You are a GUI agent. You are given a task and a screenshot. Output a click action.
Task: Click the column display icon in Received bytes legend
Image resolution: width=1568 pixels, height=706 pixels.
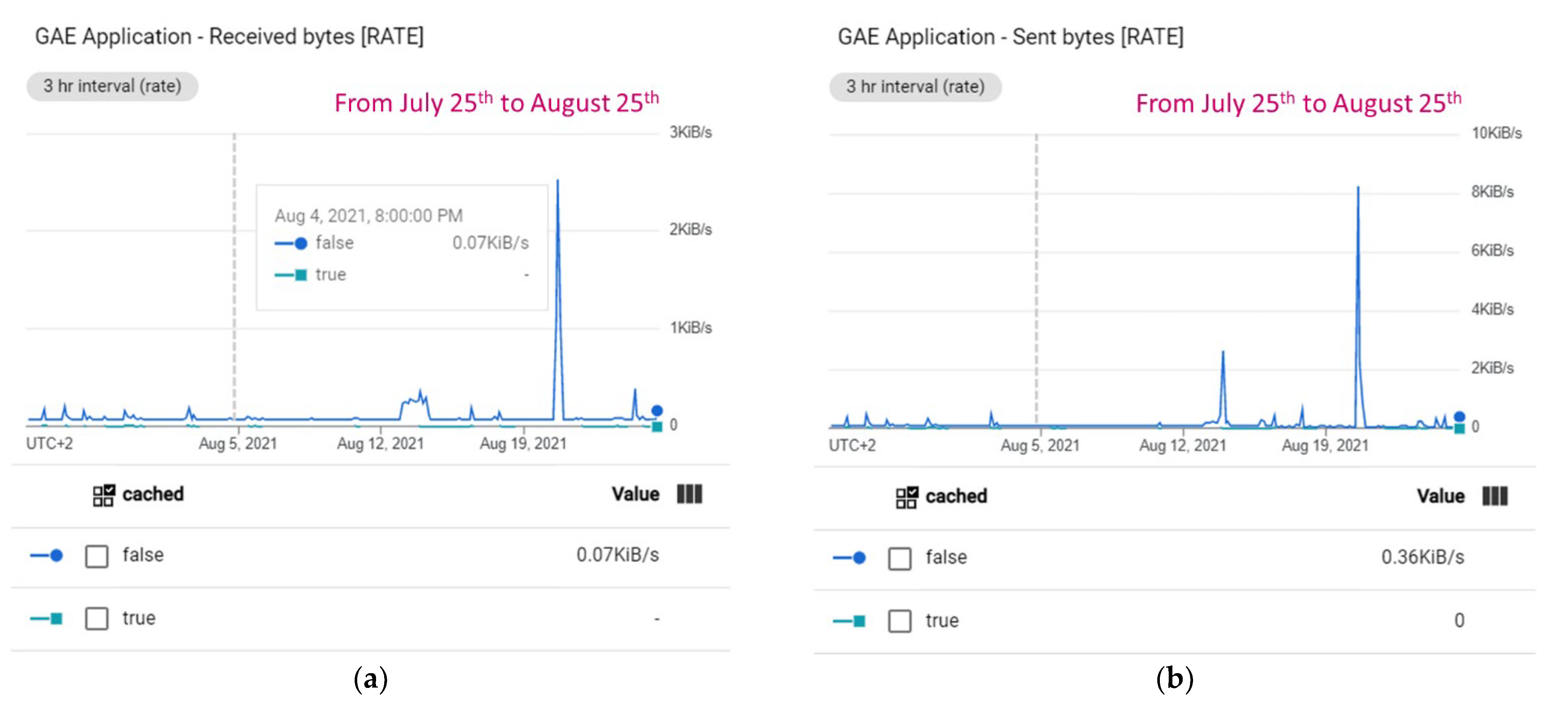tap(689, 494)
